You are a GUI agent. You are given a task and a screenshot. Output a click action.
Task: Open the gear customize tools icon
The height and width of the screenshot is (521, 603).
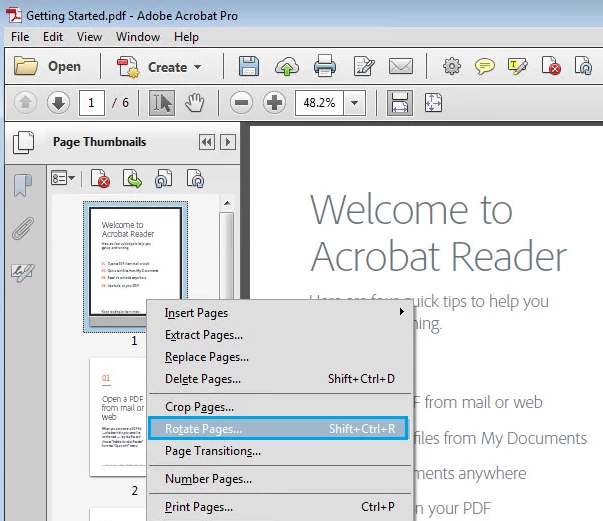click(x=452, y=66)
